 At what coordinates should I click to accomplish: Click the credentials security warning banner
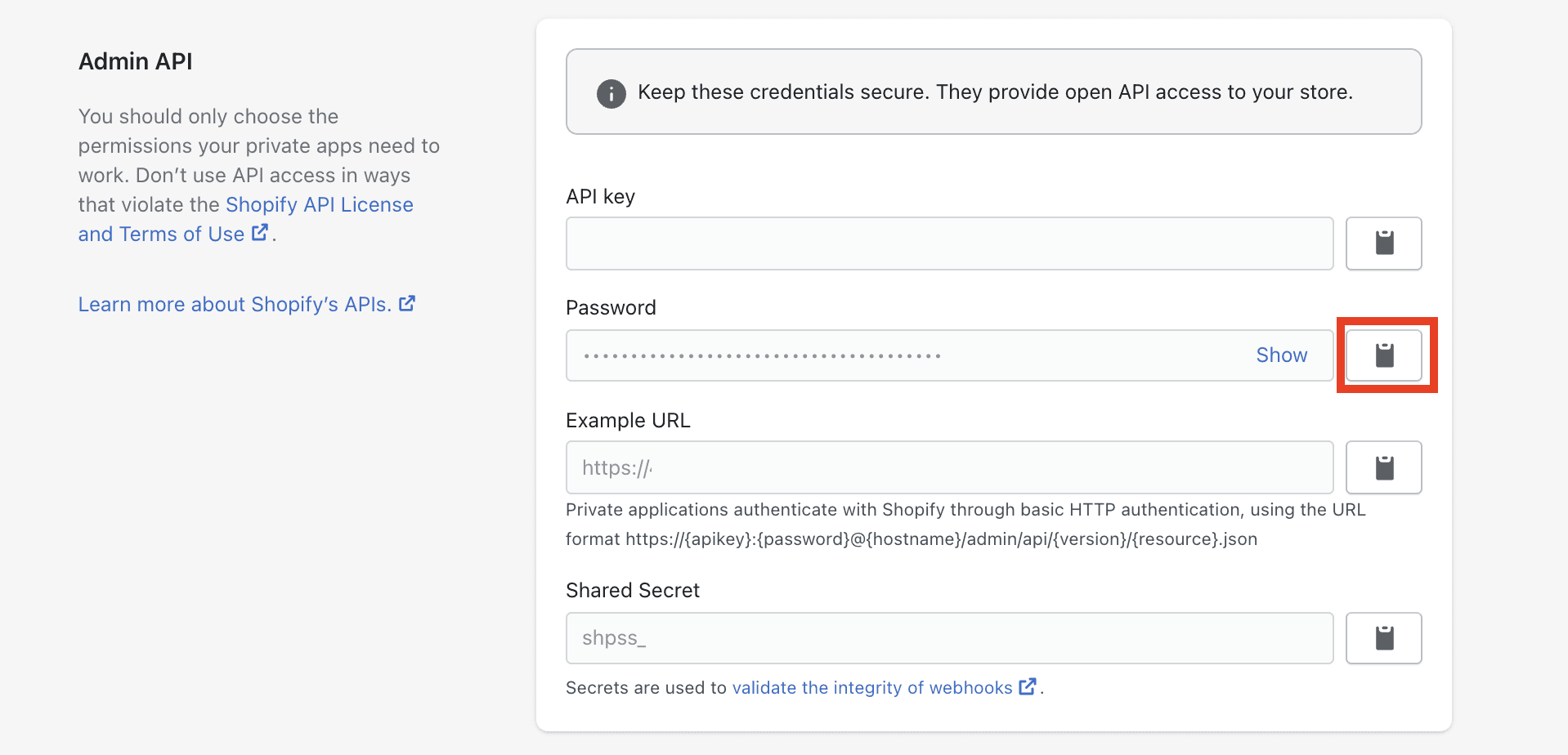coord(993,92)
